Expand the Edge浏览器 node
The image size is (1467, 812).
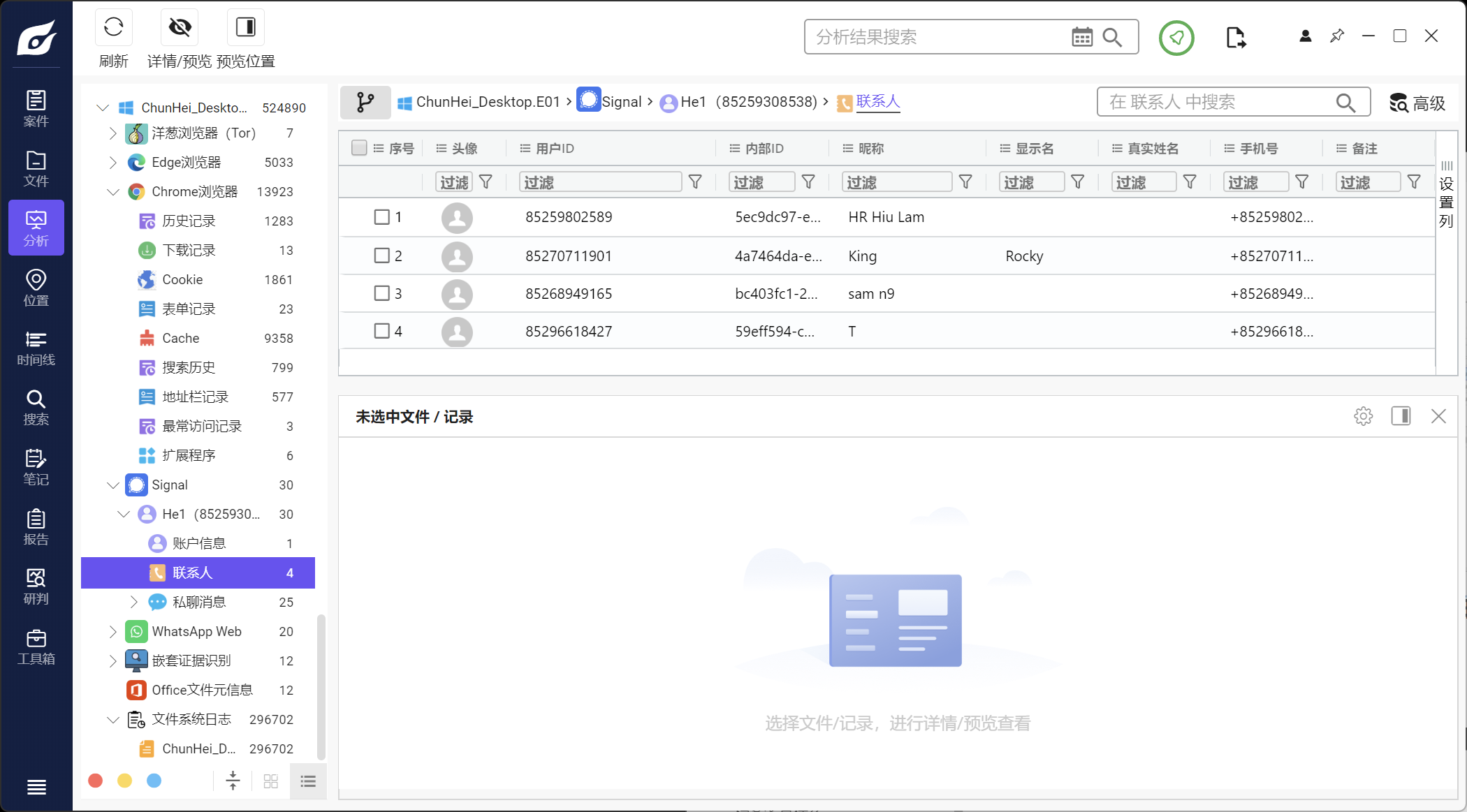pyautogui.click(x=113, y=162)
